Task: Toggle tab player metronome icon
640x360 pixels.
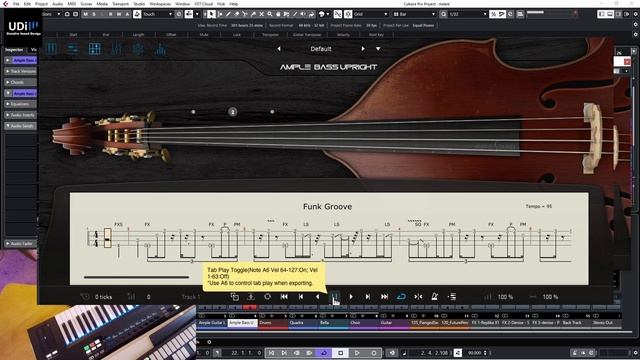Action: point(435,297)
